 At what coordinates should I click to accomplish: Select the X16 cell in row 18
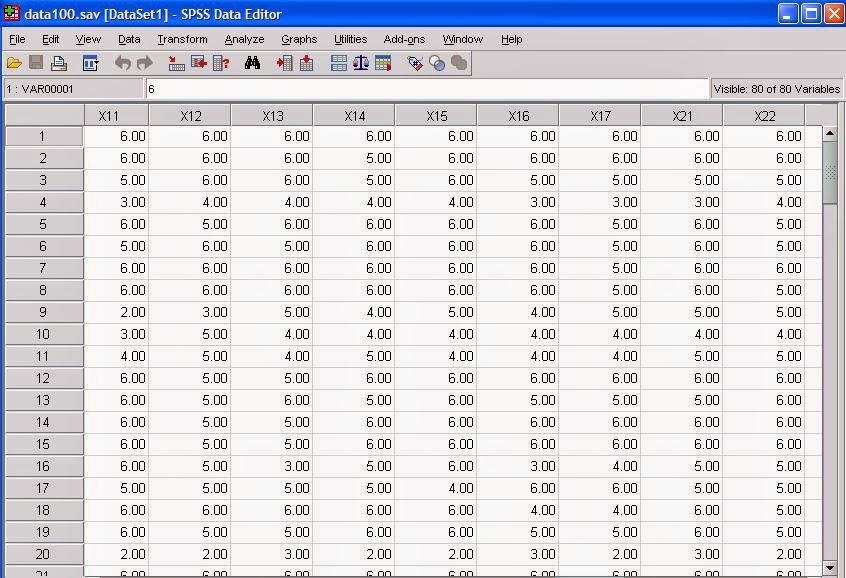pos(518,510)
